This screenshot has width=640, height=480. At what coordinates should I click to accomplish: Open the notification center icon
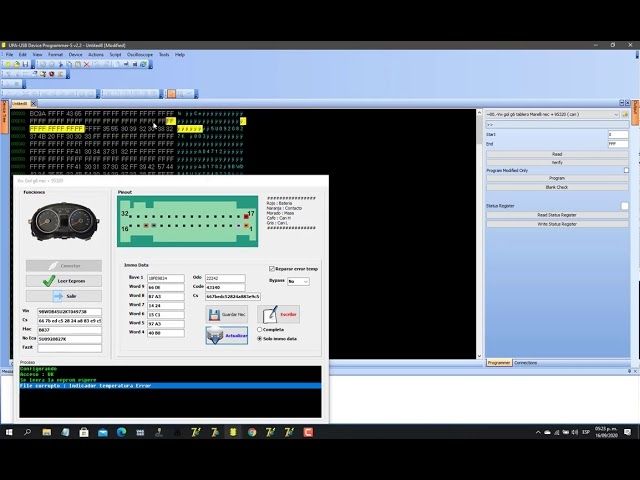pyautogui.click(x=627, y=432)
